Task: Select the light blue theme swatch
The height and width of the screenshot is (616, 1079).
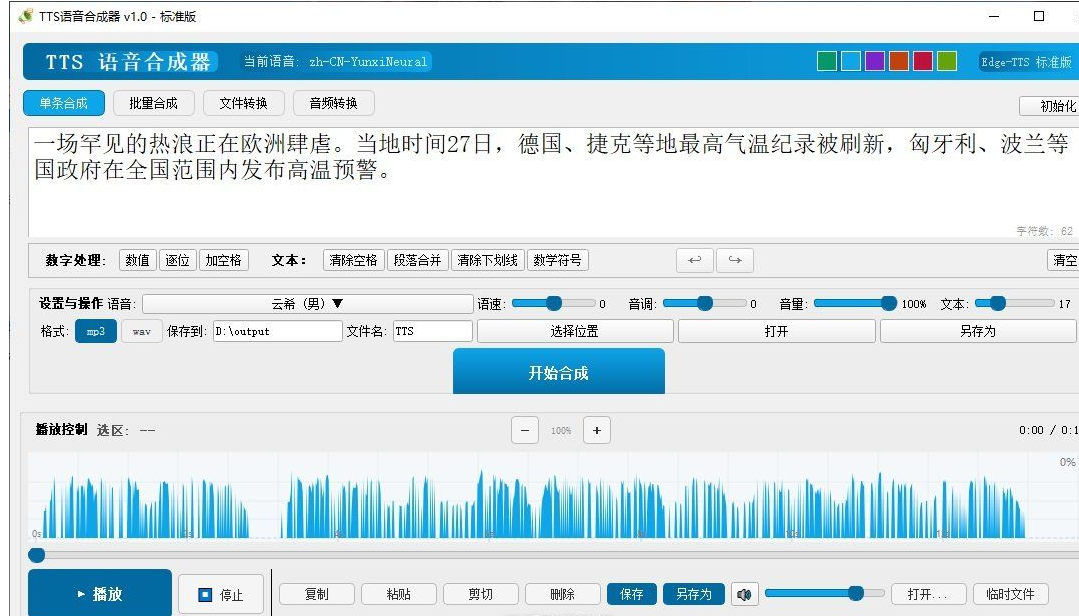Action: [x=851, y=61]
